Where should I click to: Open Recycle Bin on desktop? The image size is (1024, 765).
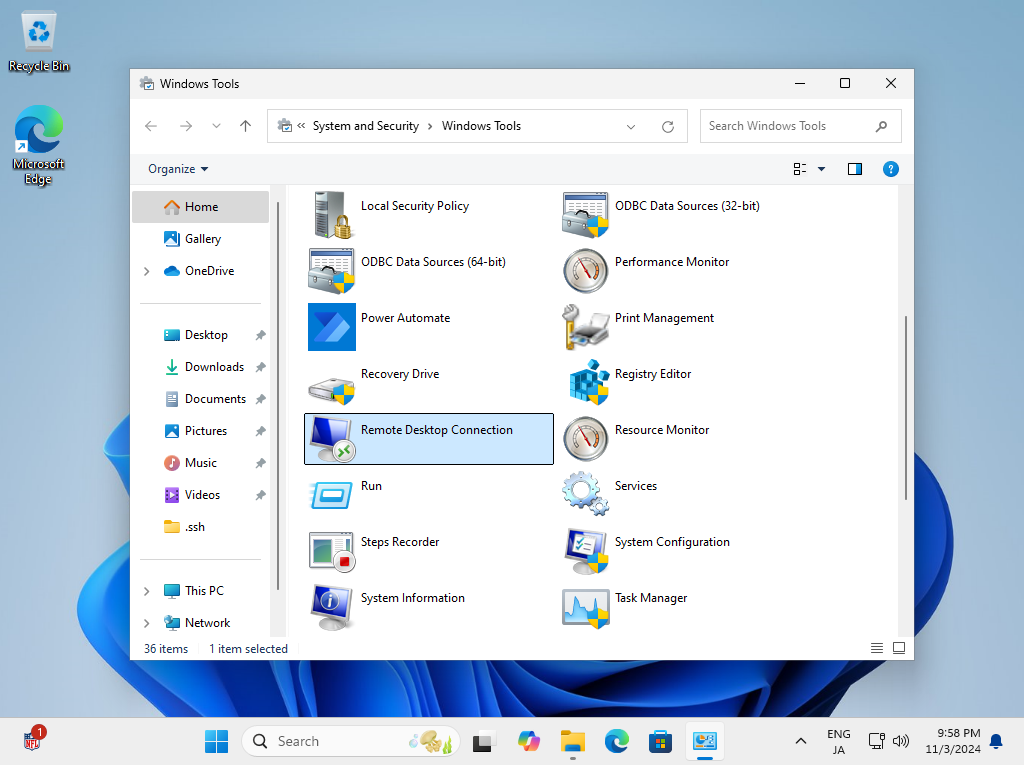point(39,42)
